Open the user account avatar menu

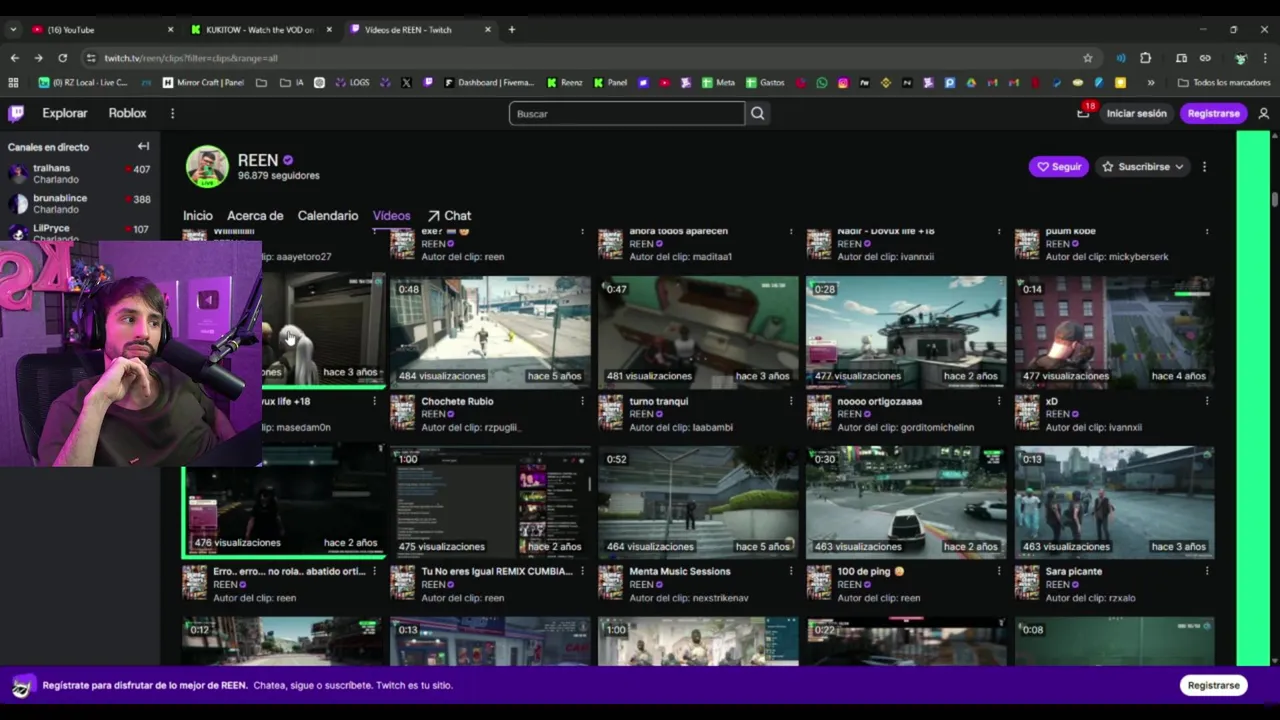(1264, 113)
